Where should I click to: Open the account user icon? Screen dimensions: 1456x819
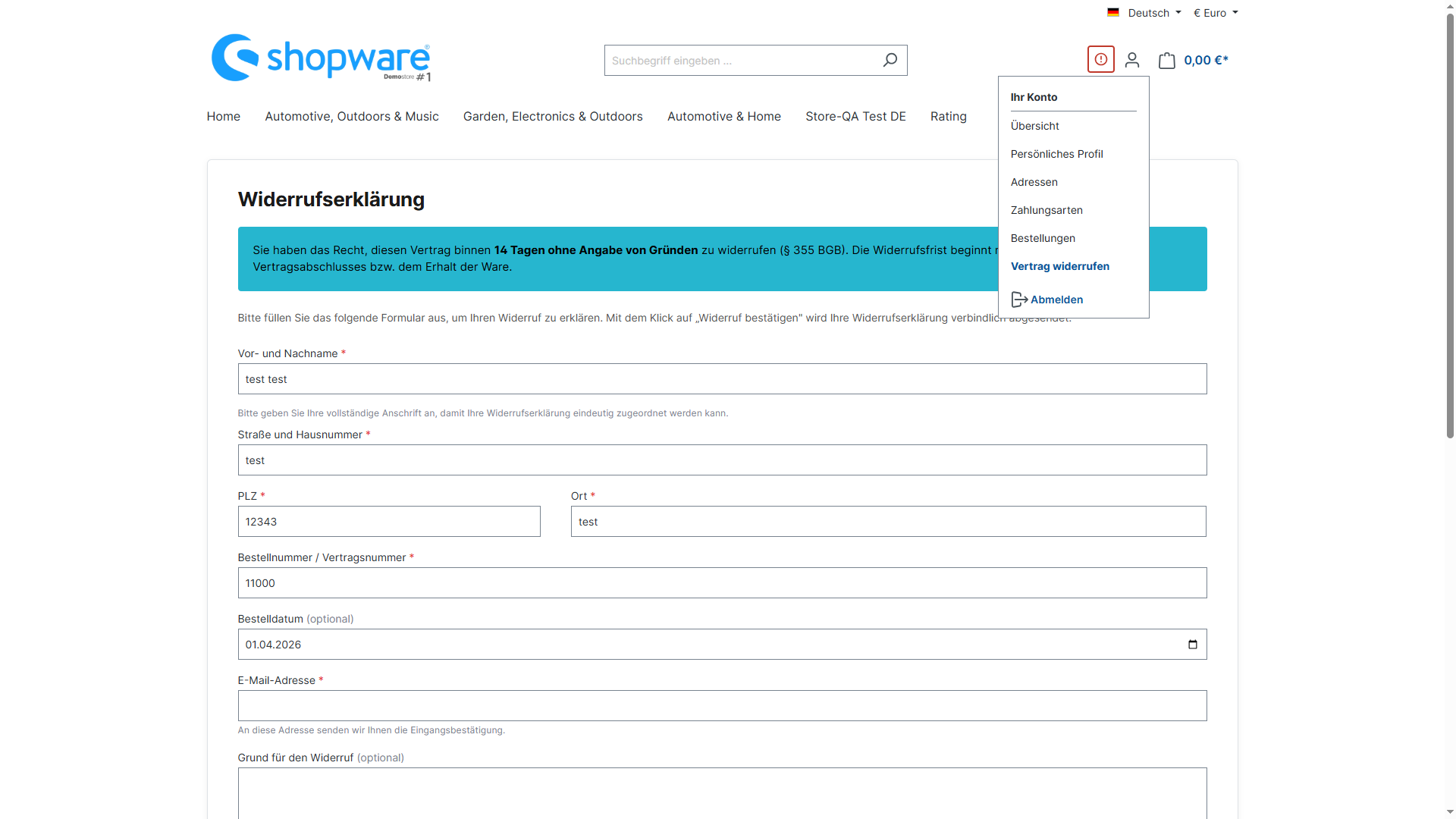point(1131,60)
